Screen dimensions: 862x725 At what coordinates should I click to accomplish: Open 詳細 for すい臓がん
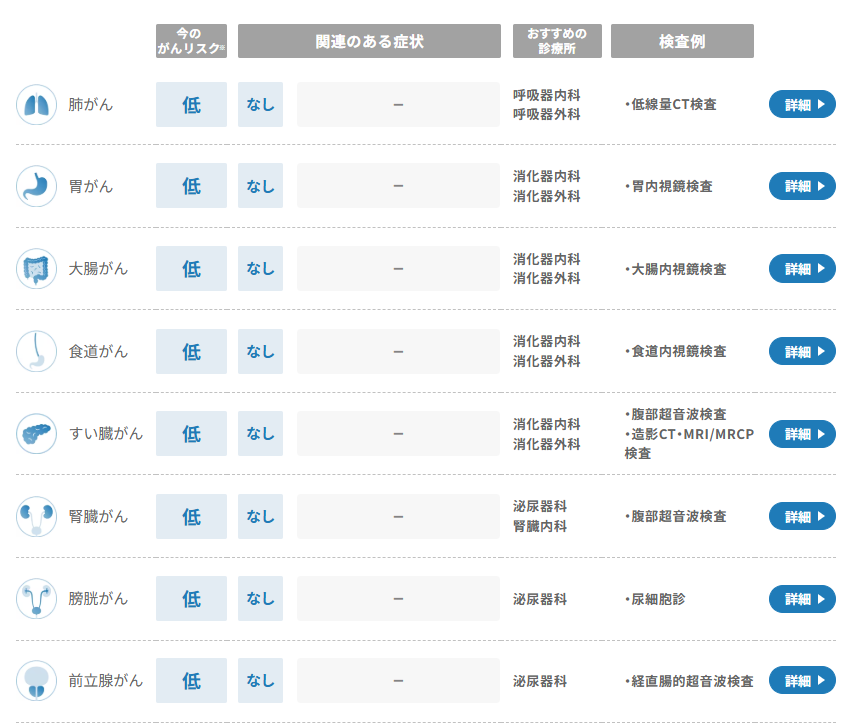[x=802, y=434]
